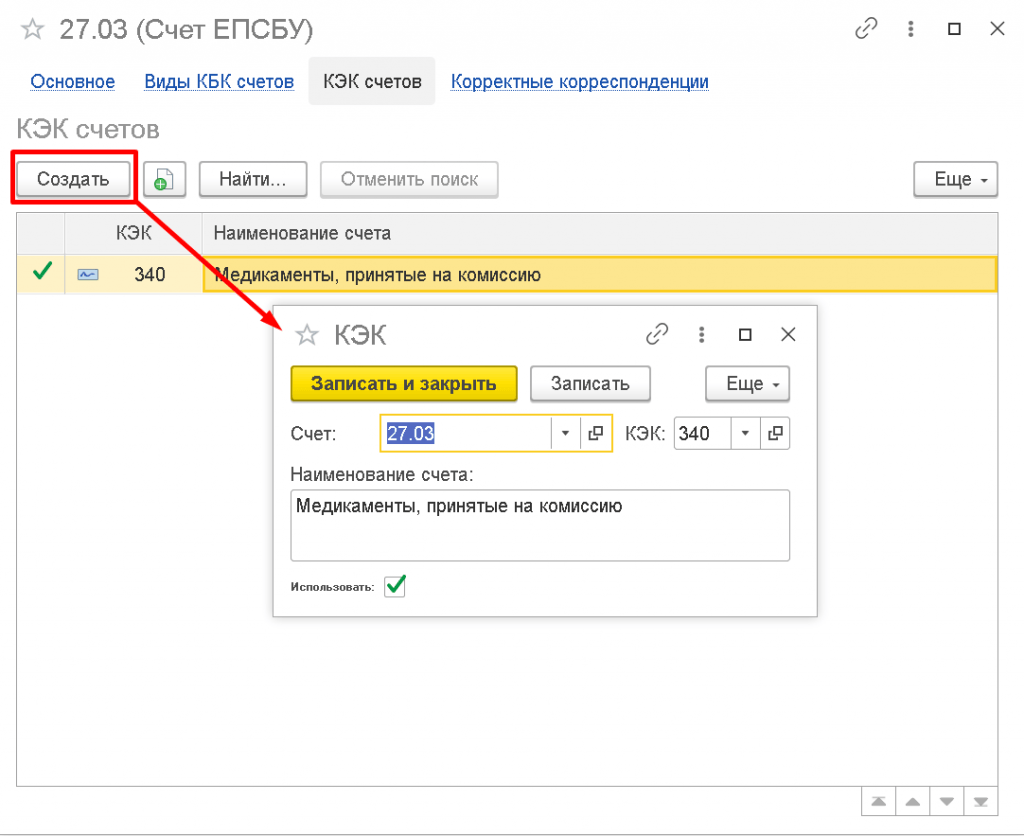Click the Найти... button
This screenshot has width=1024, height=836.
252,180
